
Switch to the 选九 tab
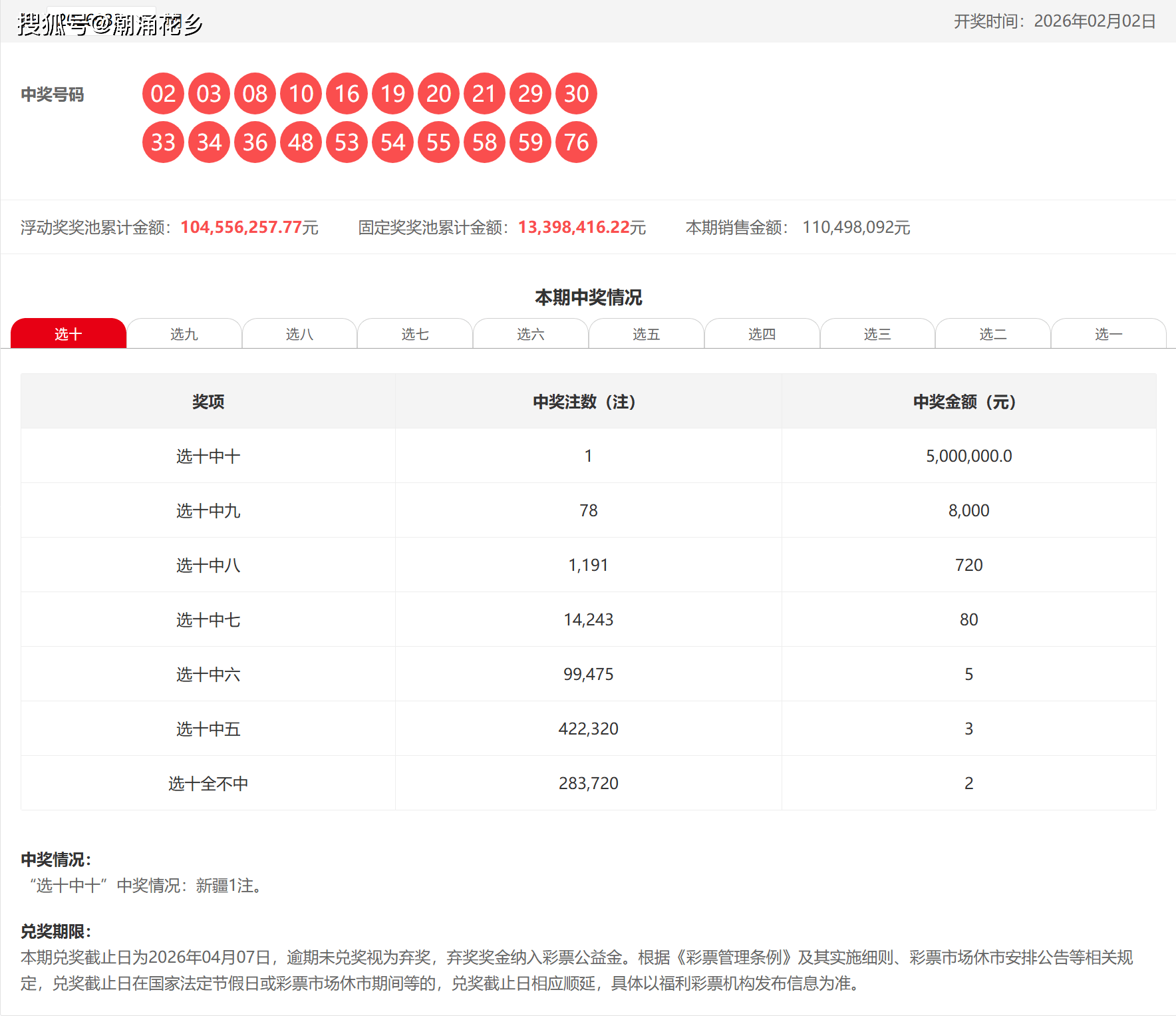click(x=184, y=334)
